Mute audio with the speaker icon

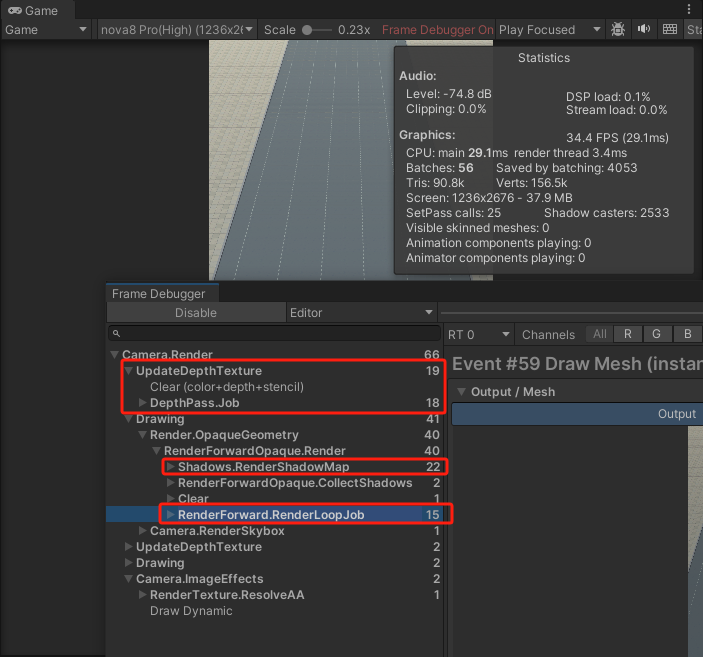[644, 30]
